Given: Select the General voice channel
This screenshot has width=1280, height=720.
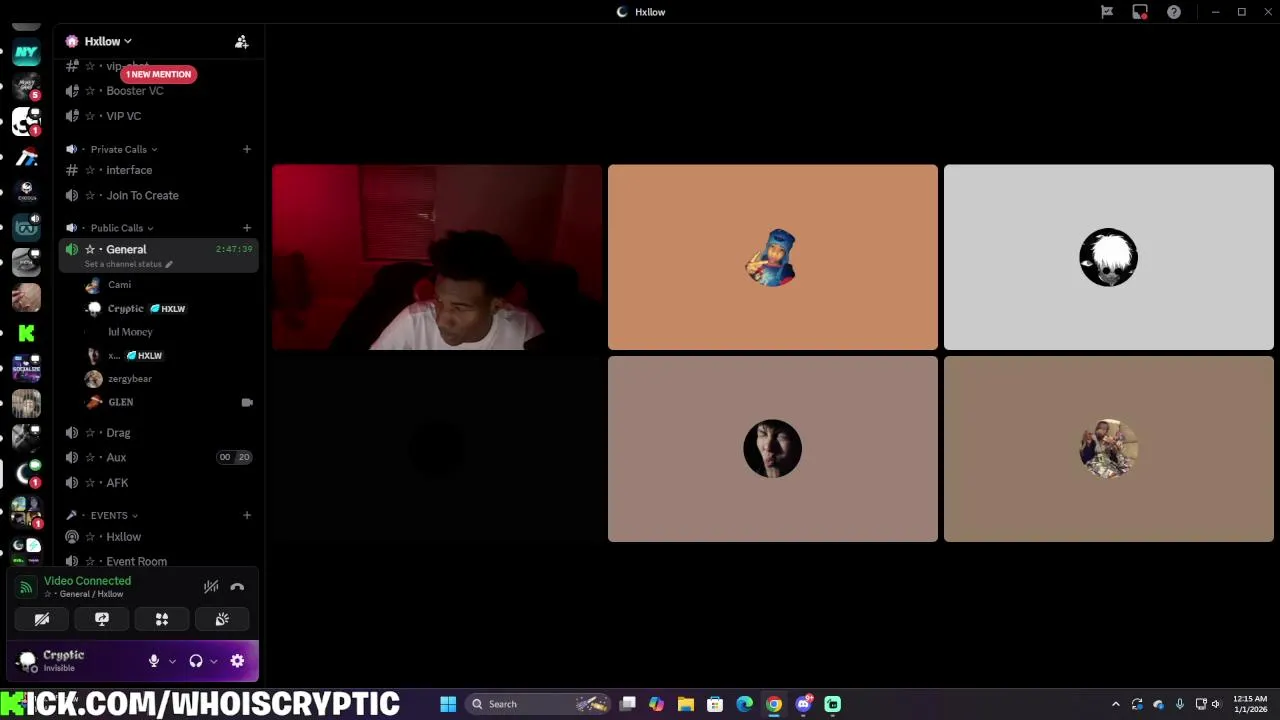Looking at the screenshot, I should point(126,249).
